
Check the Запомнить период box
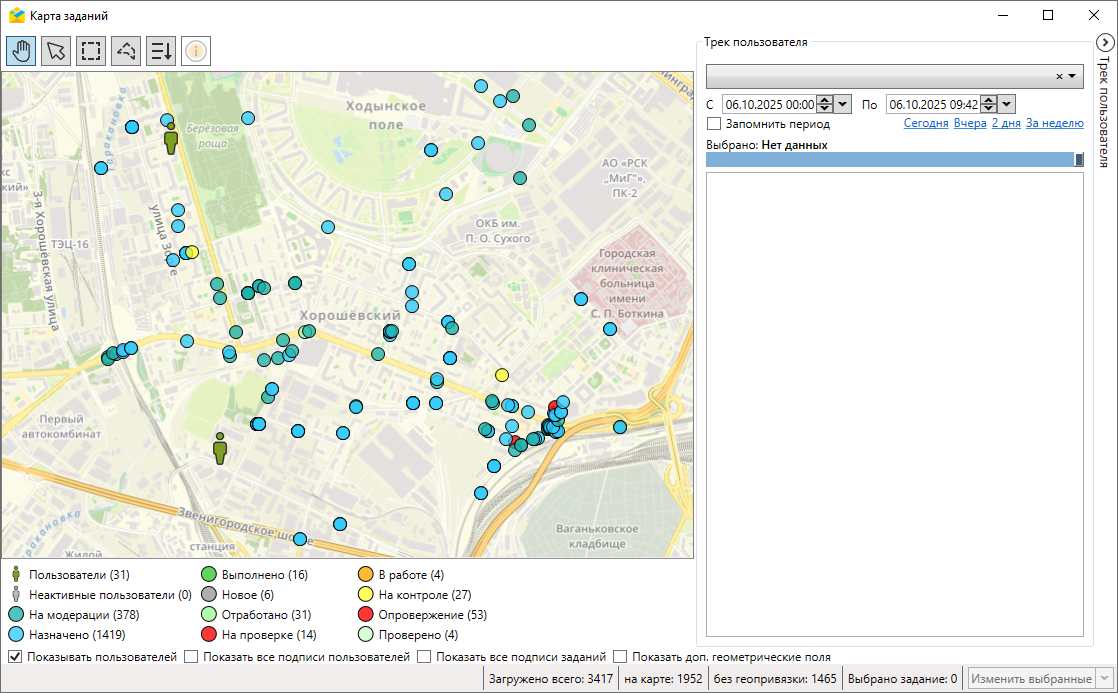coord(714,124)
